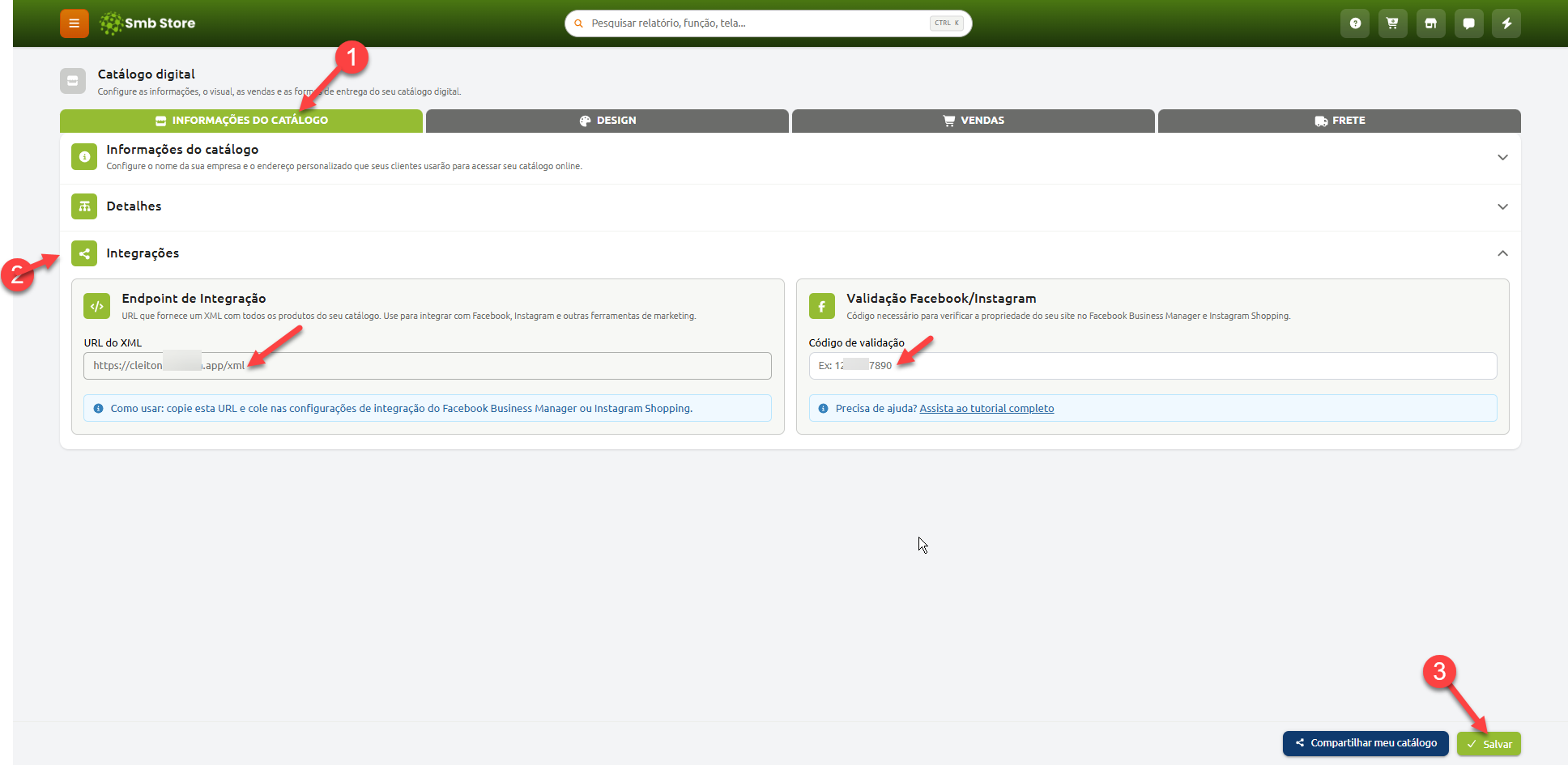1568x765 pixels.
Task: Click the Informações do catálogo info icon
Action: (x=84, y=157)
